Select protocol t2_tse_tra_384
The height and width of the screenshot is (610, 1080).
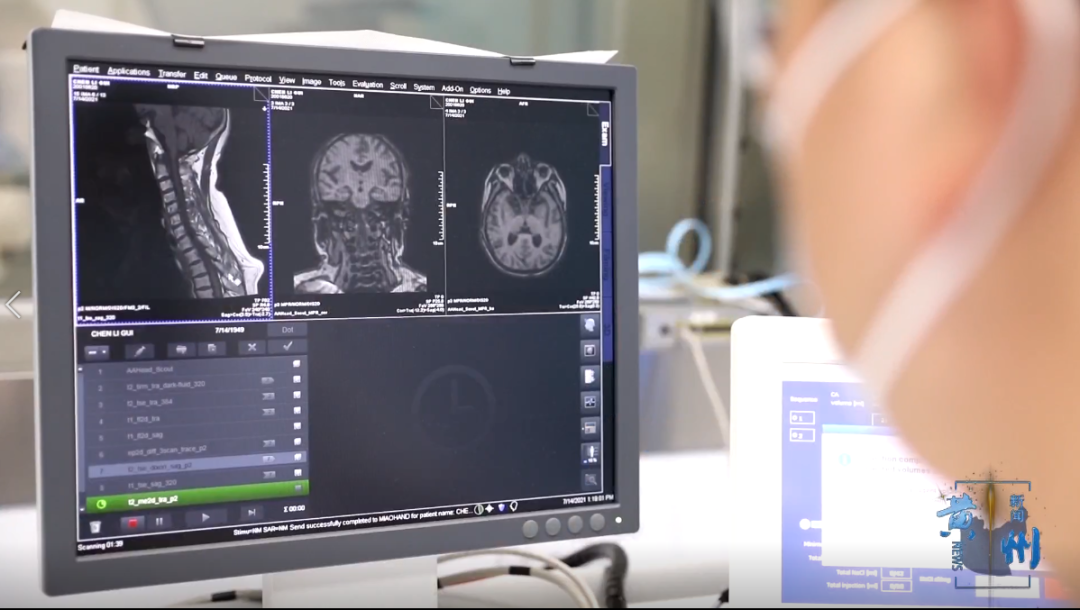(x=196, y=401)
